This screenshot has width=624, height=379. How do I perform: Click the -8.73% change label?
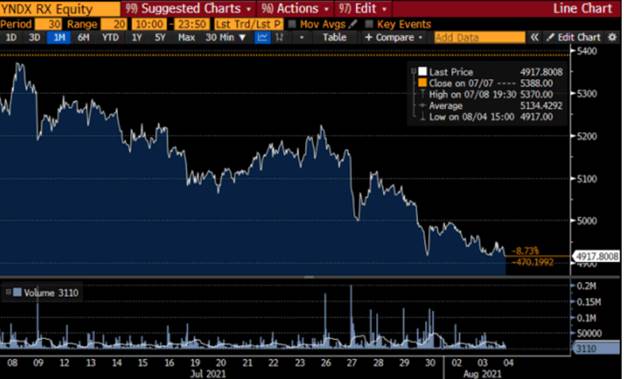[x=525, y=251]
